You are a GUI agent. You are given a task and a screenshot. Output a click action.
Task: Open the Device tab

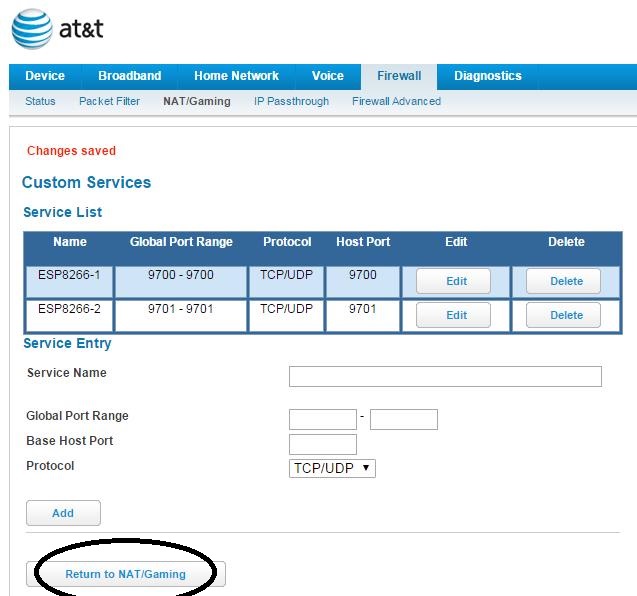pyautogui.click(x=45, y=76)
